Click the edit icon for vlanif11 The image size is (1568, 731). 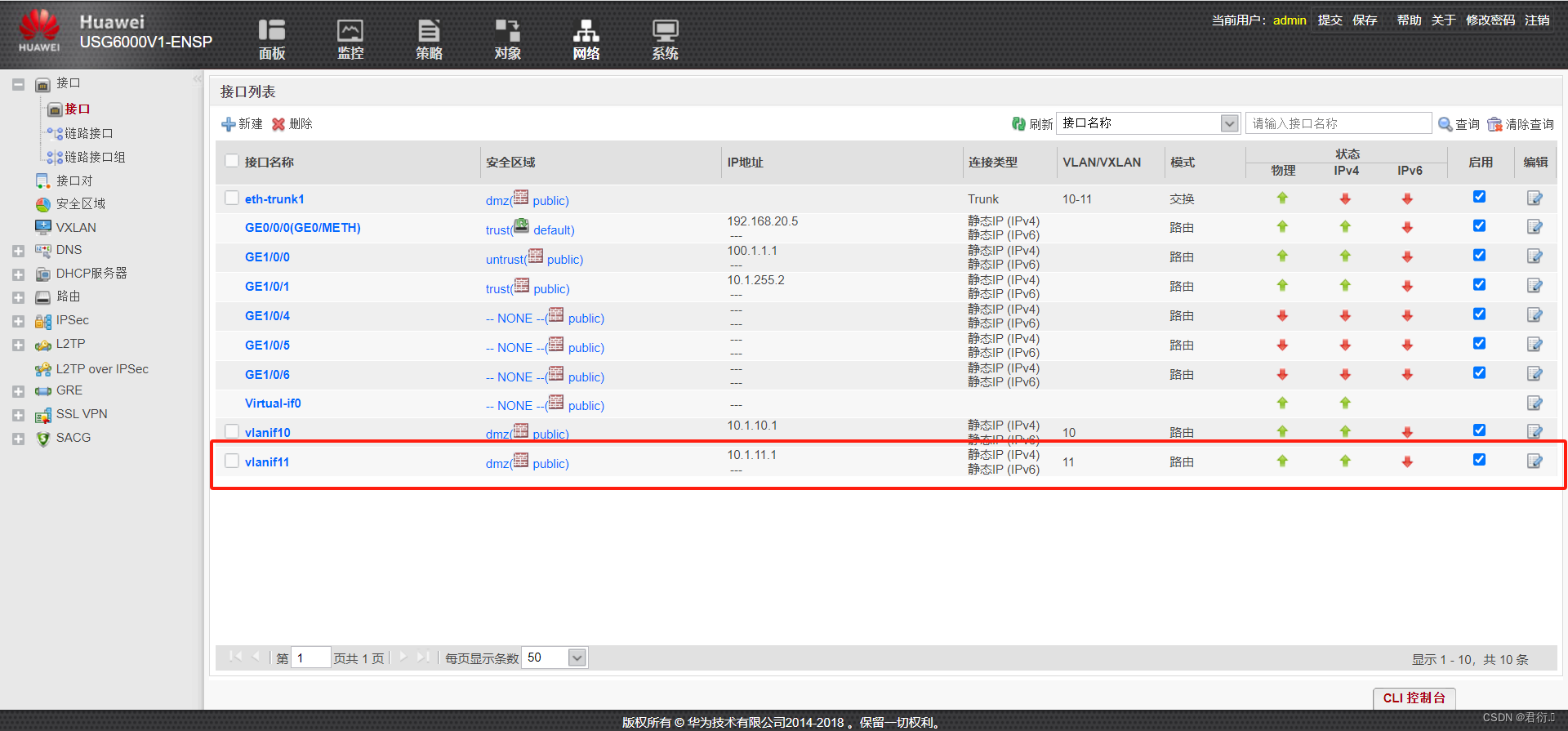1535,461
